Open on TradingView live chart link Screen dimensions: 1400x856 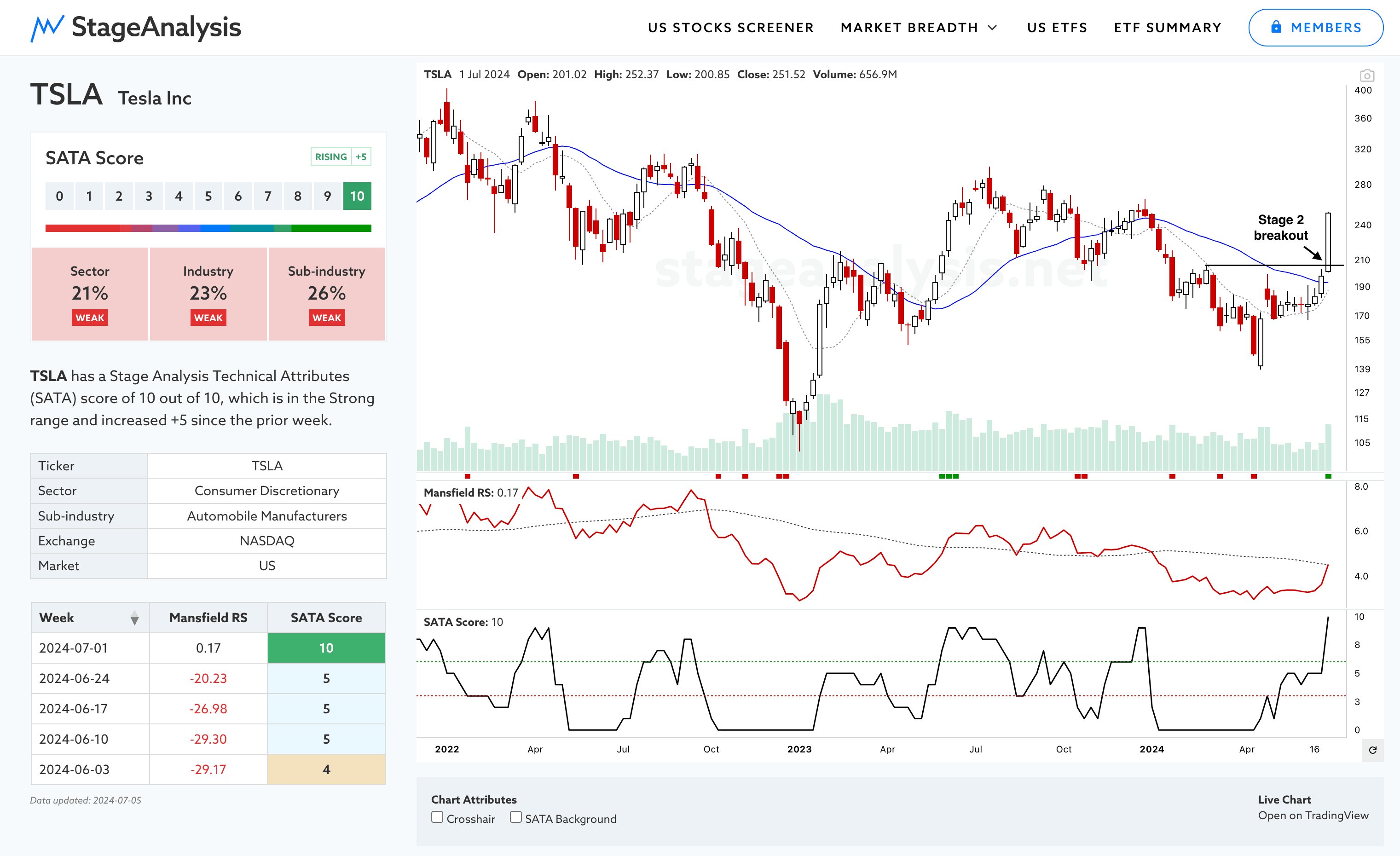(1313, 815)
